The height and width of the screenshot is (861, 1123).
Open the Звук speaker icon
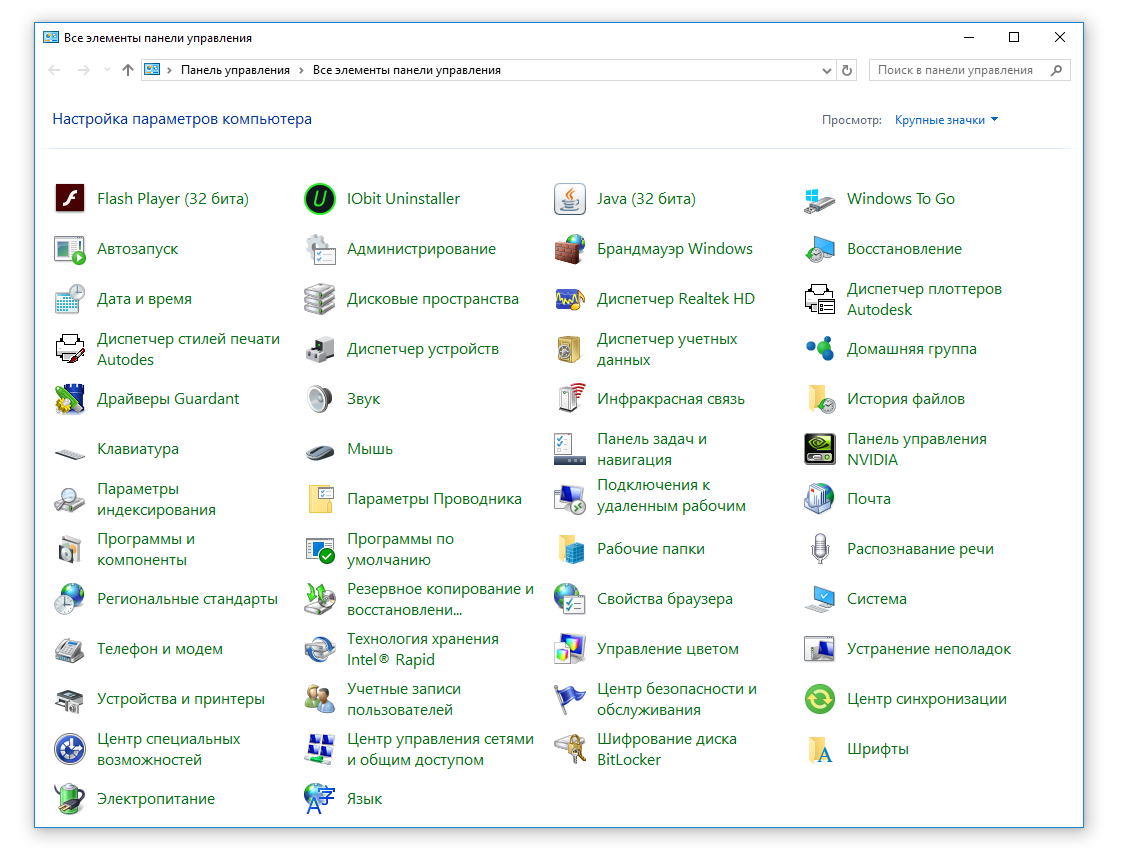coord(320,399)
